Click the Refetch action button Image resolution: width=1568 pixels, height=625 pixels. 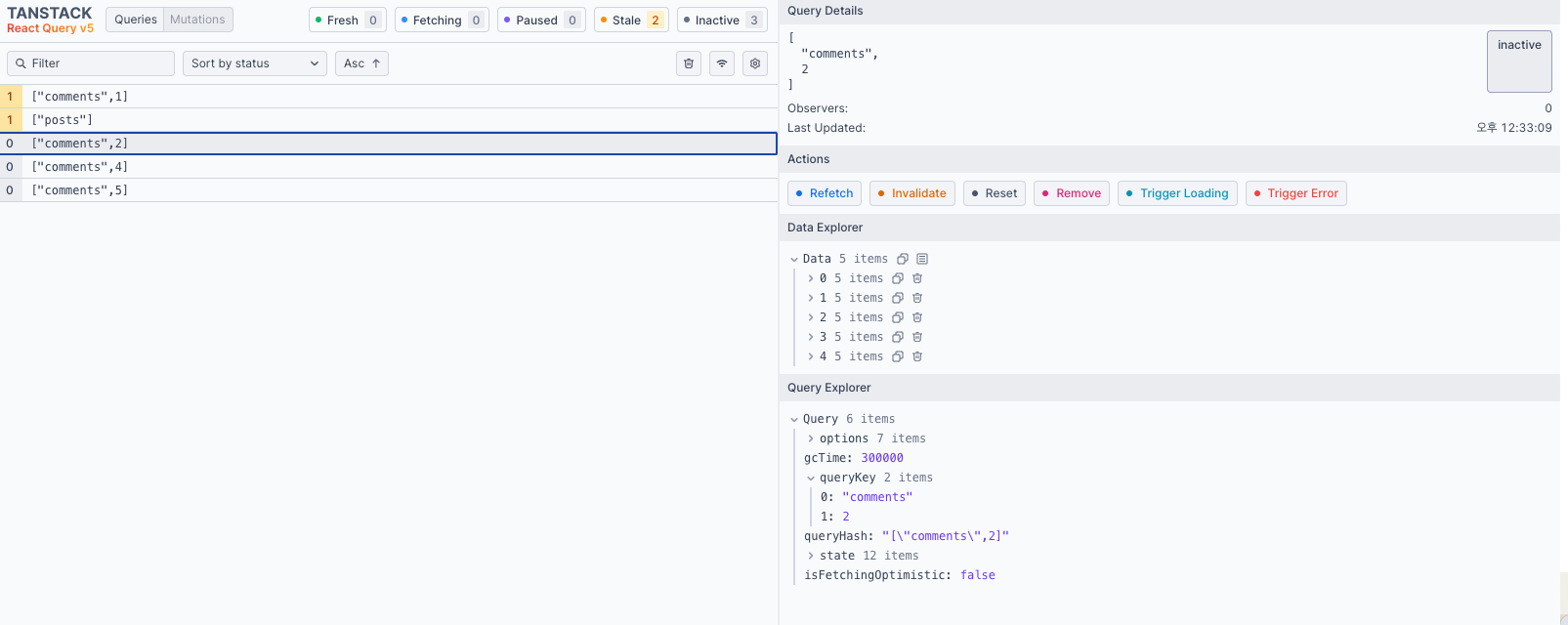point(825,193)
